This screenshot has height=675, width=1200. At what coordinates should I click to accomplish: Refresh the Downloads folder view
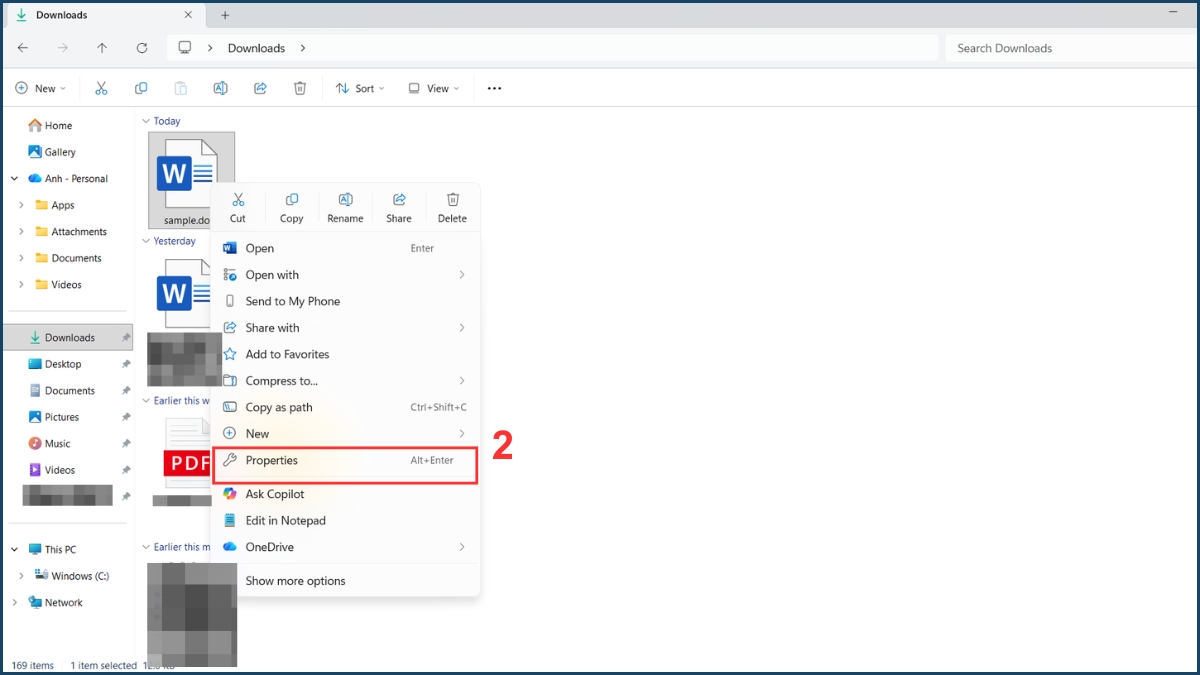(142, 47)
